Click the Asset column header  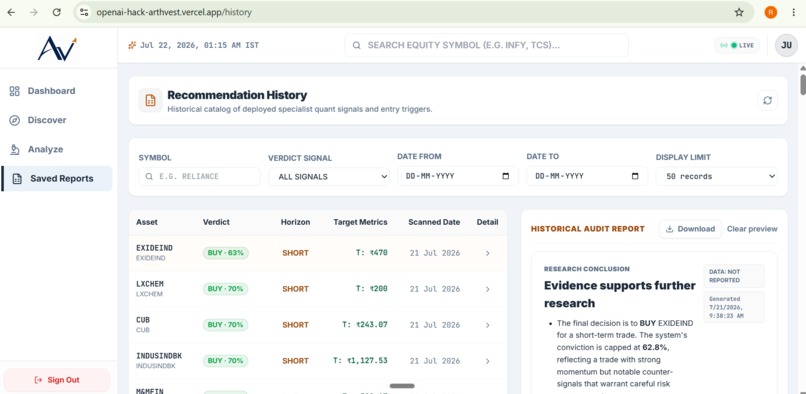[x=147, y=222]
